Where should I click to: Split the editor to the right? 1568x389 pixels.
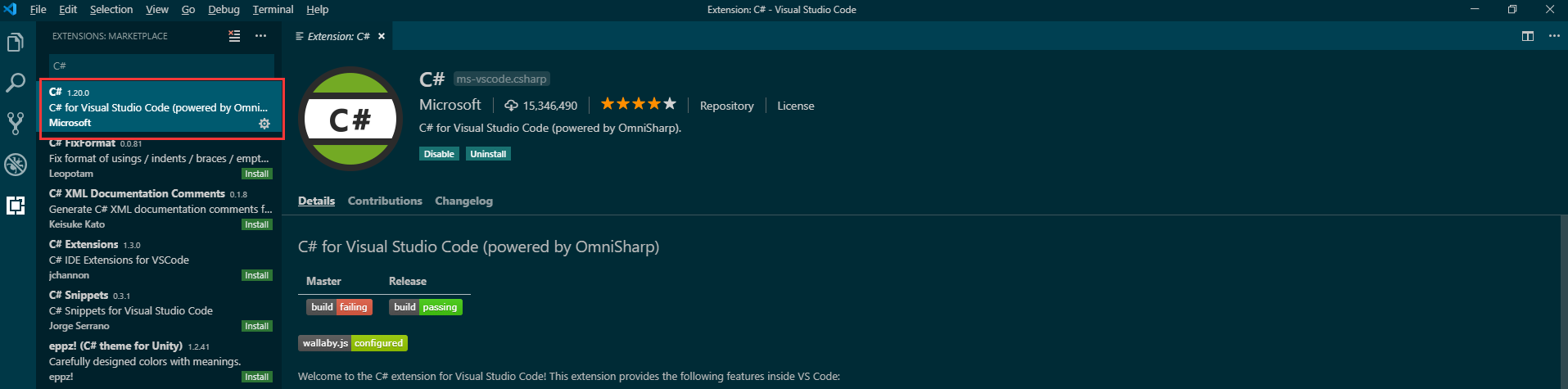[x=1527, y=36]
